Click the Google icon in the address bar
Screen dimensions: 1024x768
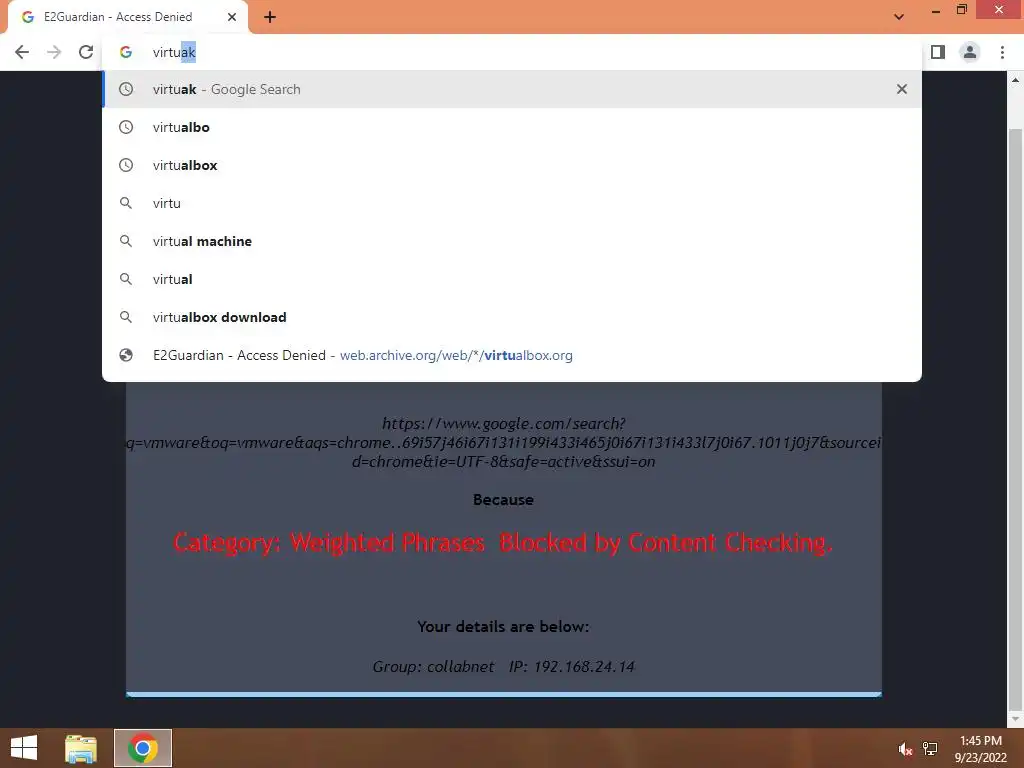point(126,52)
